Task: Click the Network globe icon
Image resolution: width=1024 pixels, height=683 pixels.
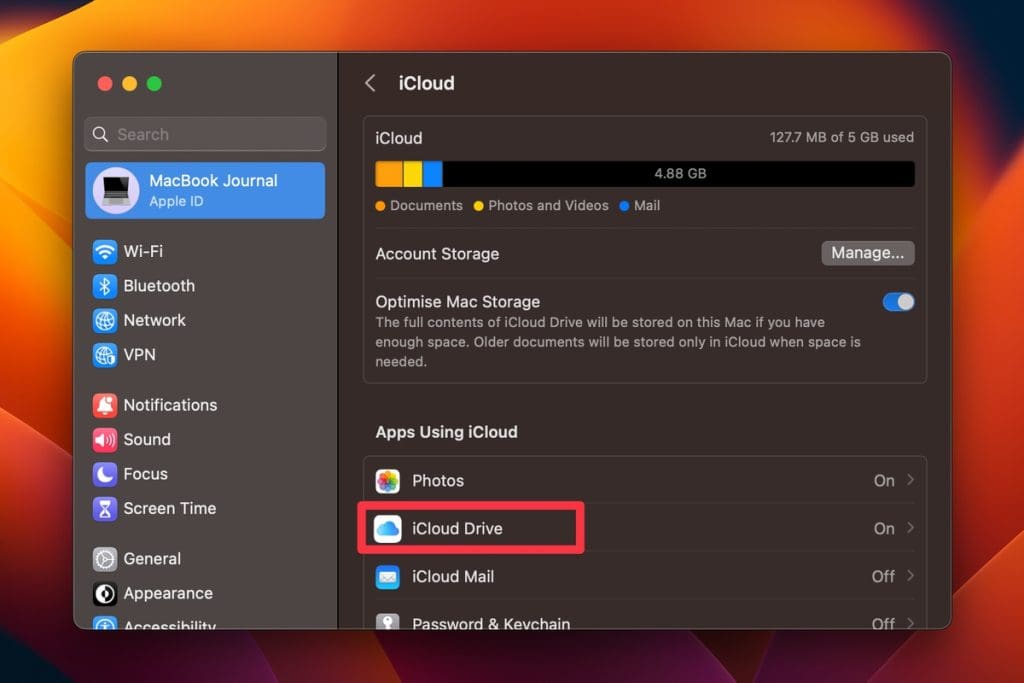Action: [104, 321]
